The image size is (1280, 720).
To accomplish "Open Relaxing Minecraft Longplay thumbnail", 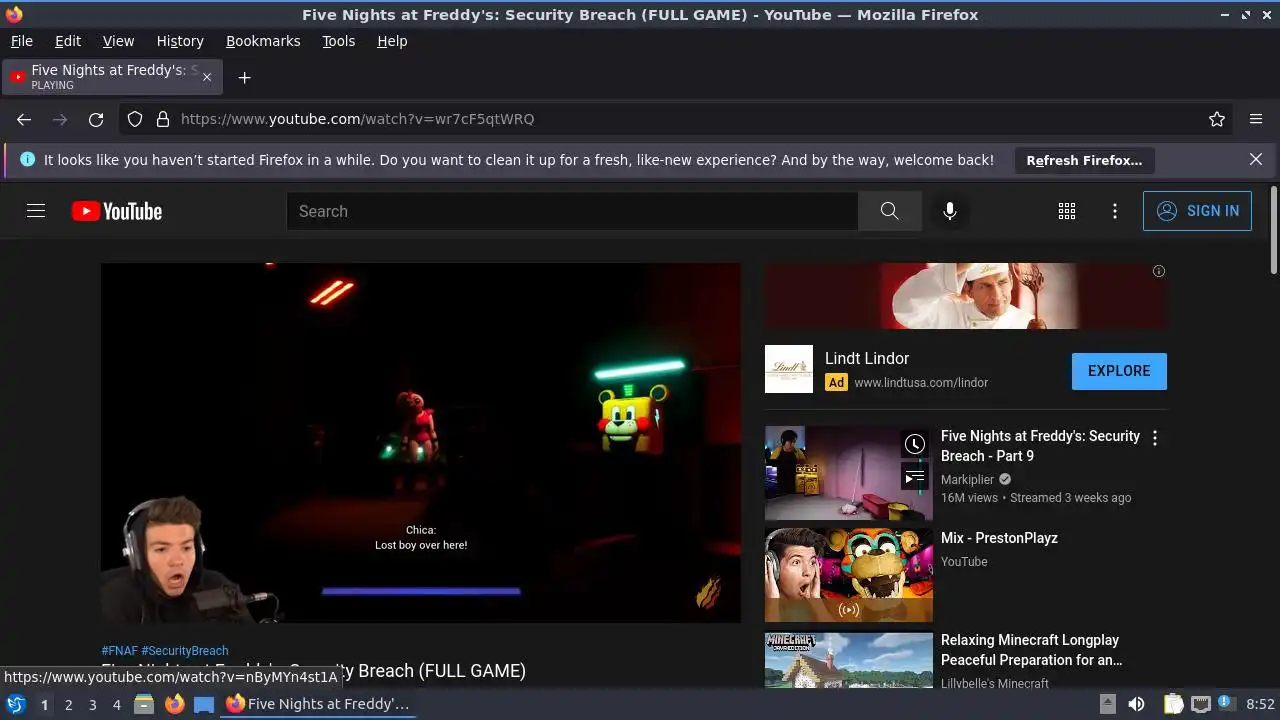I will point(849,660).
